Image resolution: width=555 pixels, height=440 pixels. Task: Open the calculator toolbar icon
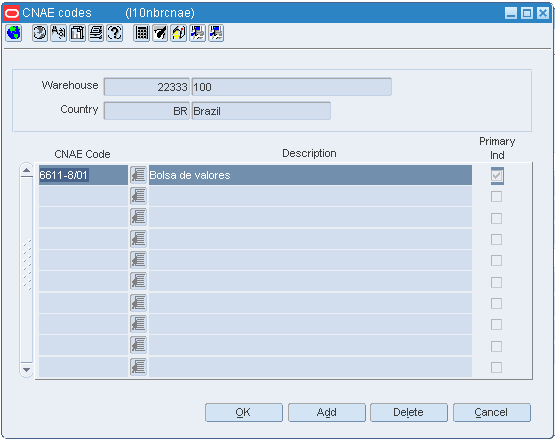(142, 33)
